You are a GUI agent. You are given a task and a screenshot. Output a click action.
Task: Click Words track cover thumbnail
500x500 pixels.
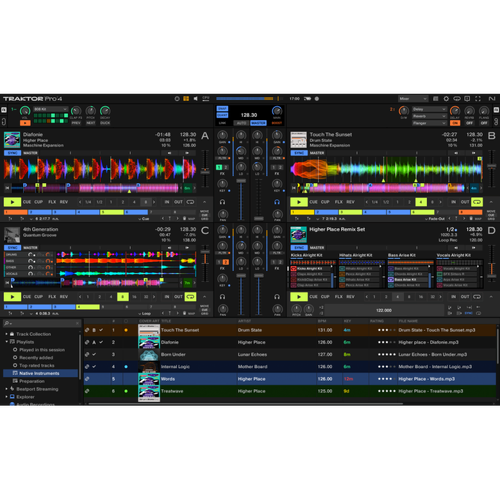point(149,379)
